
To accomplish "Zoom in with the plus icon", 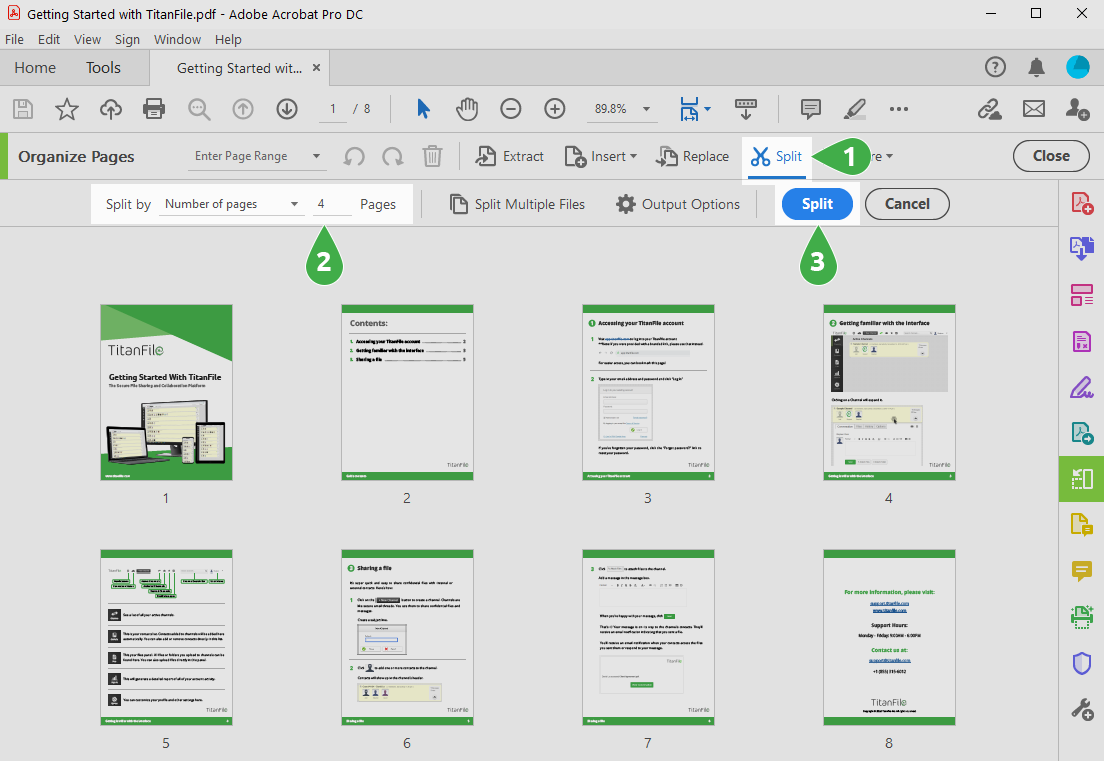I will click(555, 109).
